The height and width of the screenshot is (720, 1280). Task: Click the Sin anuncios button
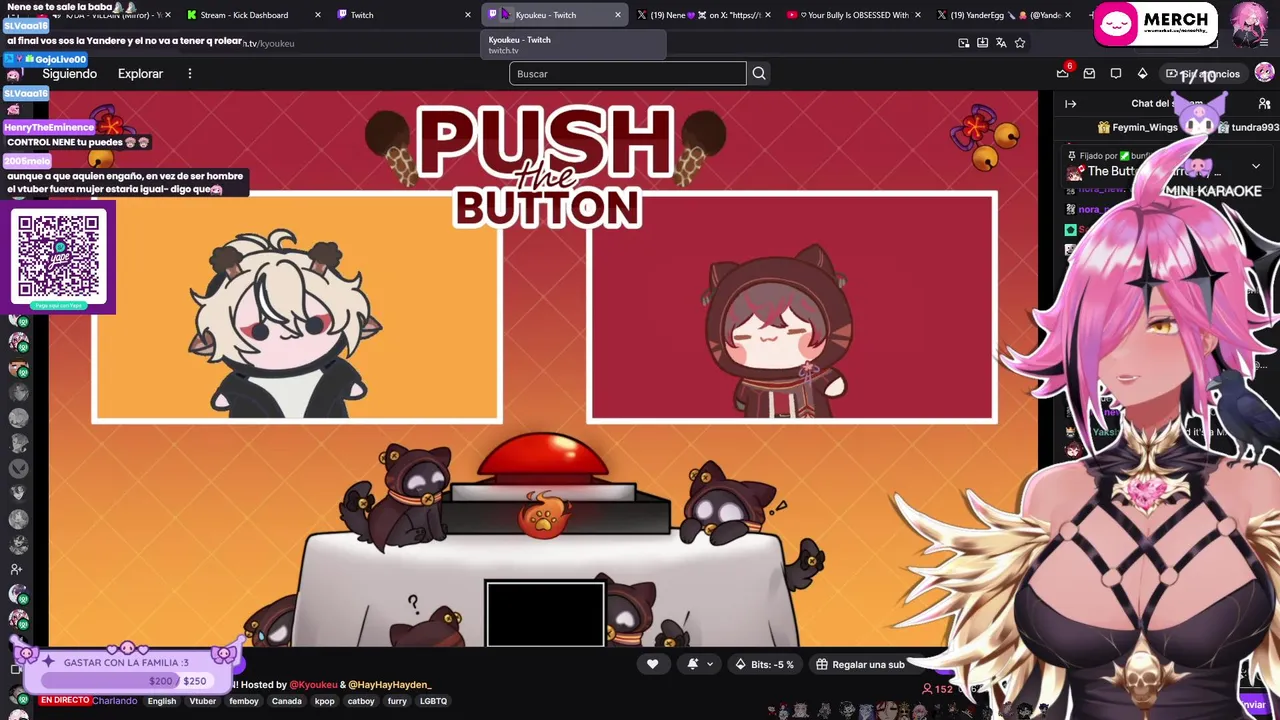coord(1203,73)
